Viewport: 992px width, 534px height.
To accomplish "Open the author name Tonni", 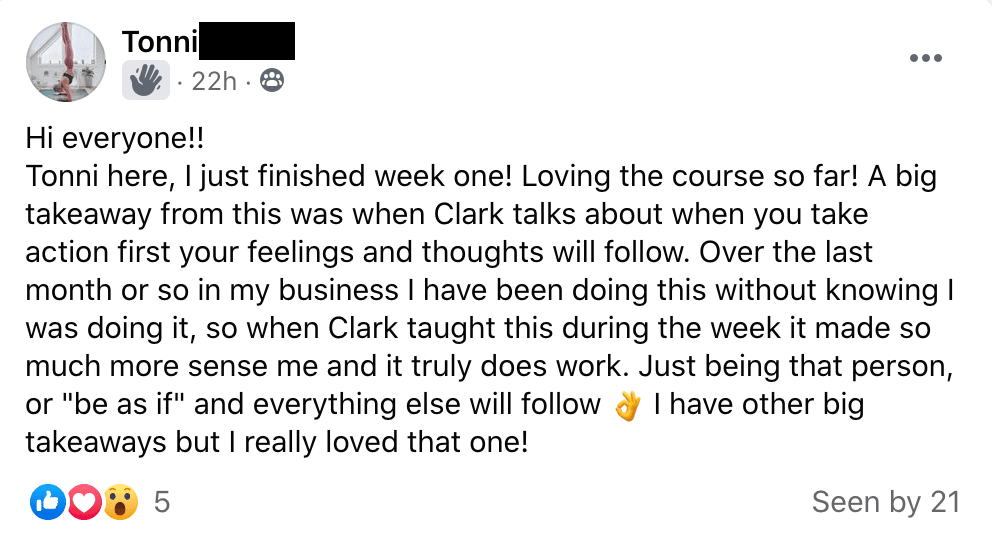I will pyautogui.click(x=160, y=42).
